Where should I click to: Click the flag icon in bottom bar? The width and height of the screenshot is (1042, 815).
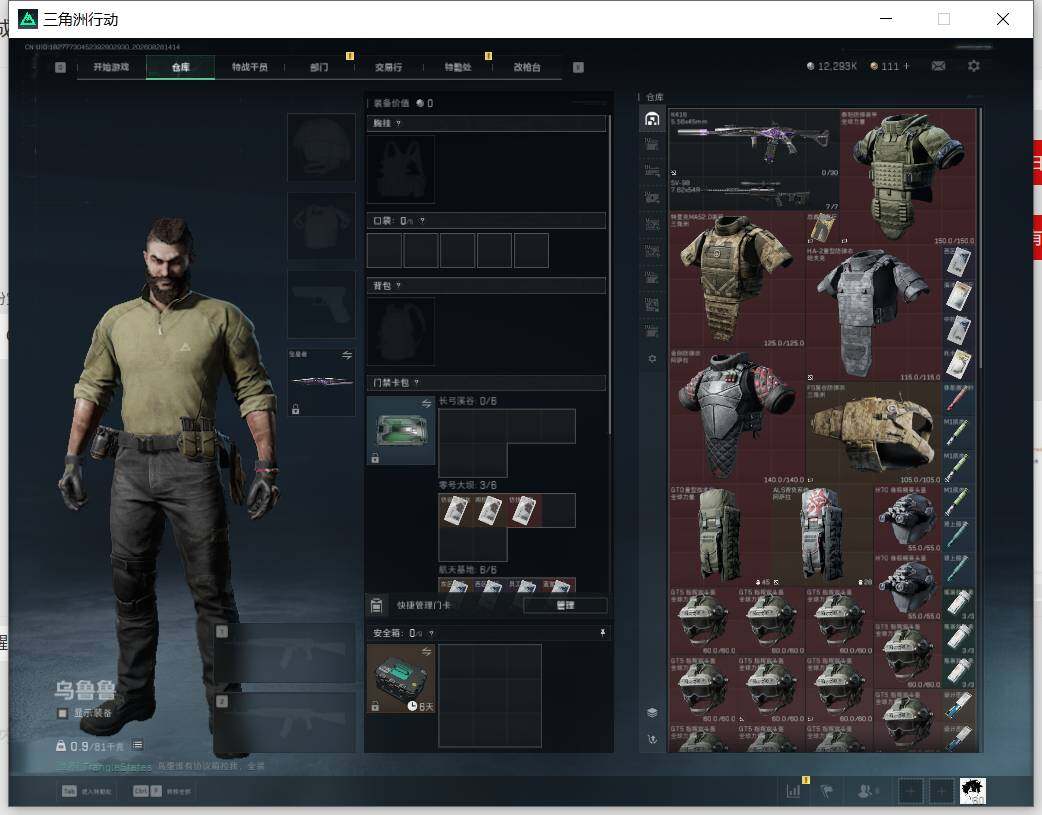click(827, 791)
